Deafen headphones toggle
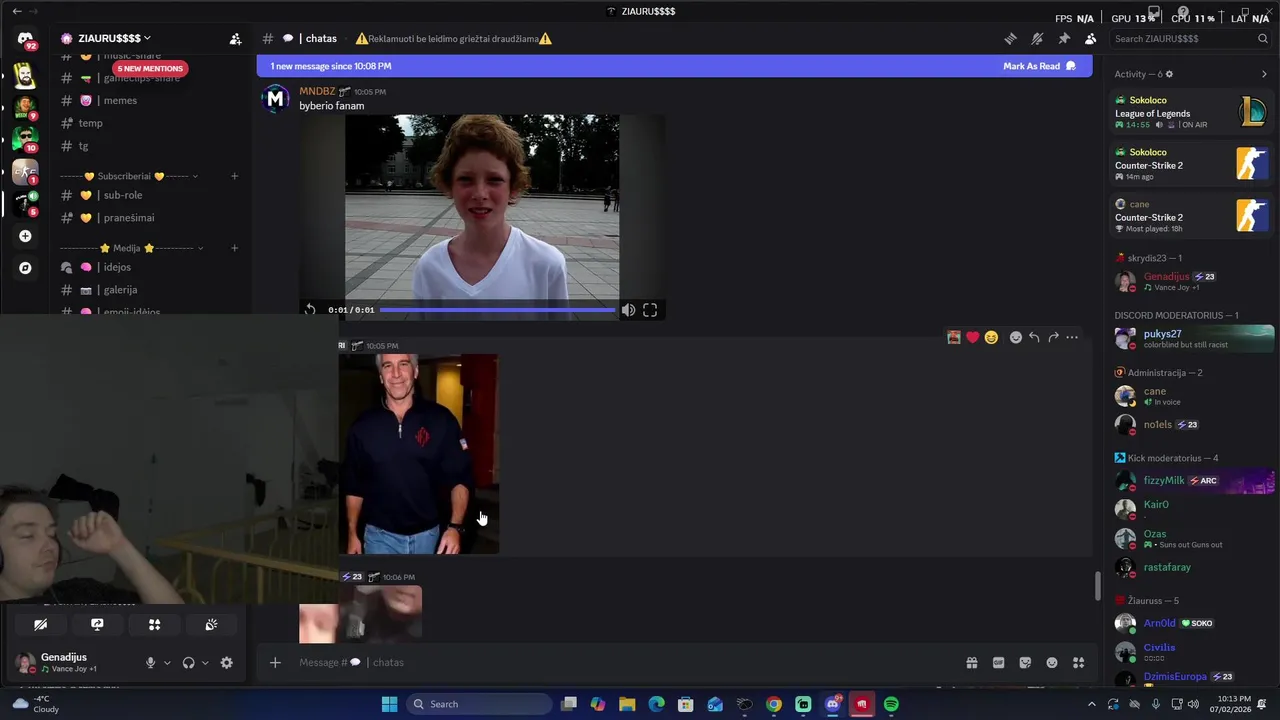This screenshot has width=1280, height=720. click(188, 662)
